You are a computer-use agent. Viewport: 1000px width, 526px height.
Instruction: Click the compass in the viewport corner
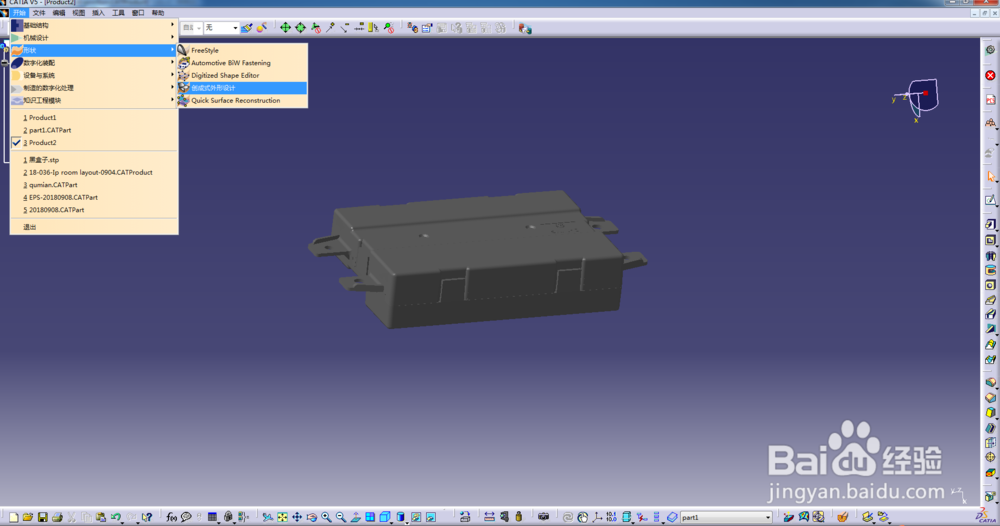tap(916, 99)
